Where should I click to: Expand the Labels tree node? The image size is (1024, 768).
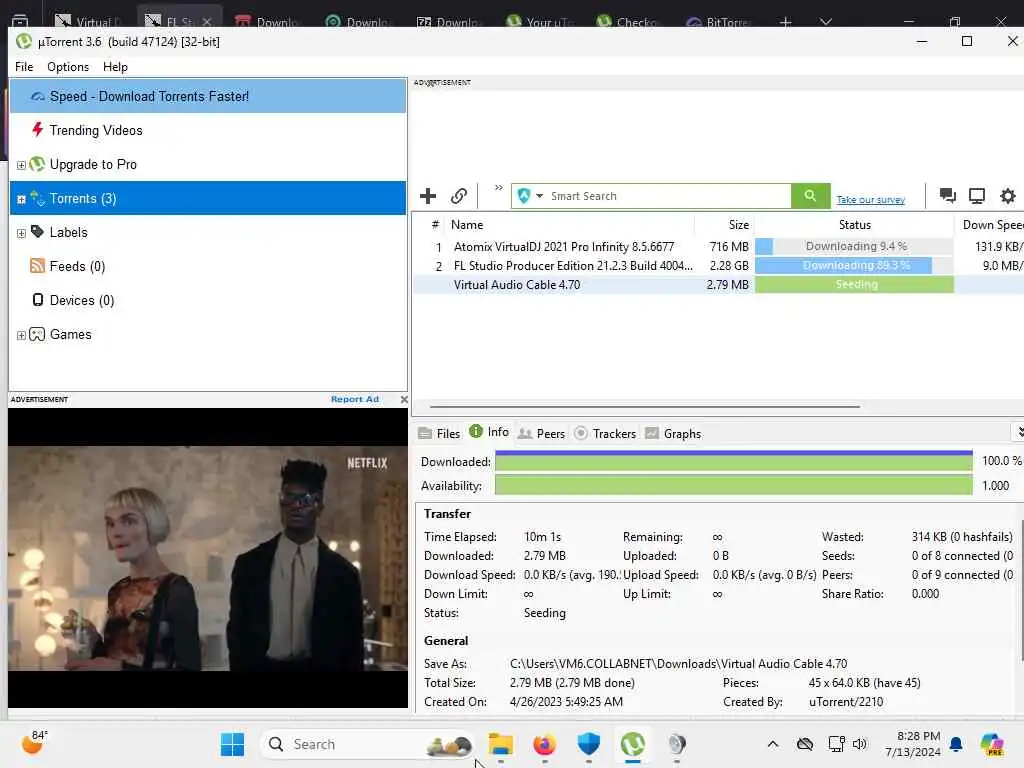tap(21, 233)
